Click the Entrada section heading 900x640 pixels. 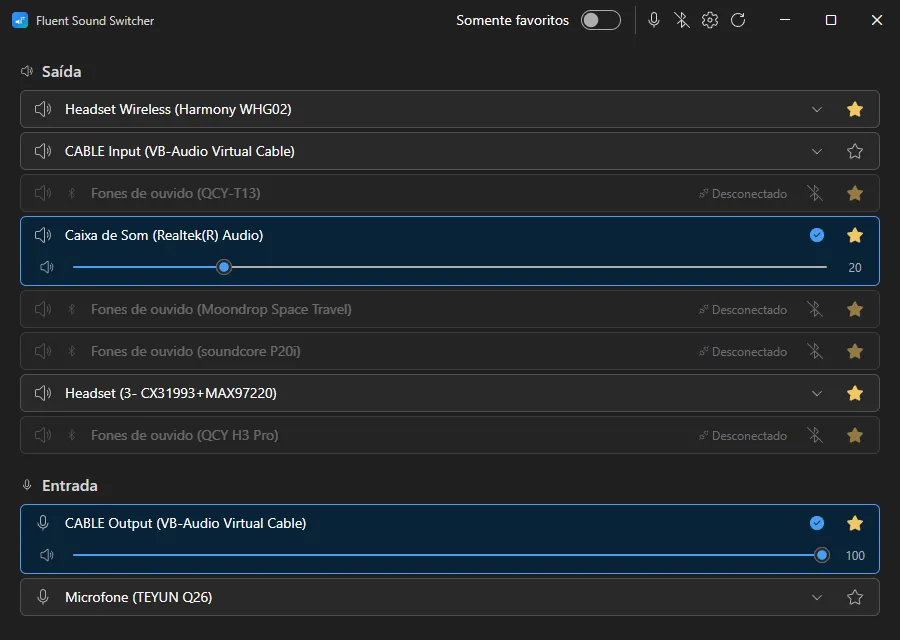click(x=69, y=486)
